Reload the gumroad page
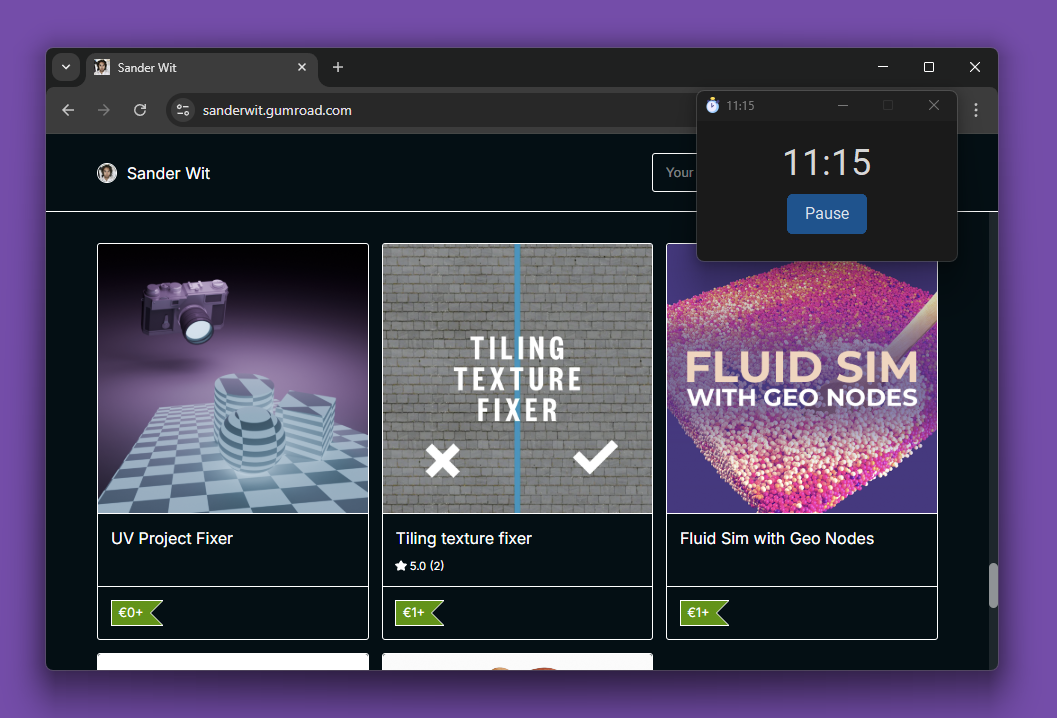1057x718 pixels. click(140, 110)
